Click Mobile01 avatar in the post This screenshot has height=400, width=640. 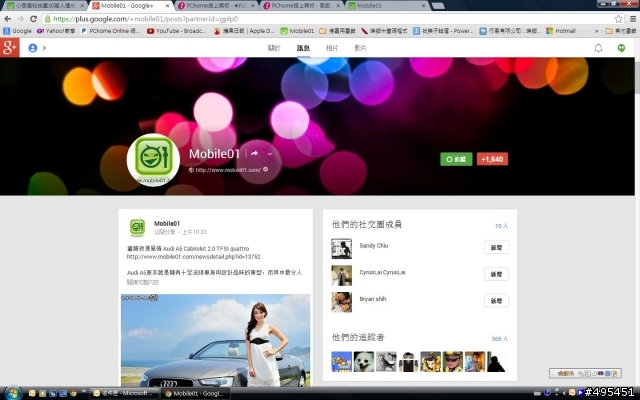(138, 228)
